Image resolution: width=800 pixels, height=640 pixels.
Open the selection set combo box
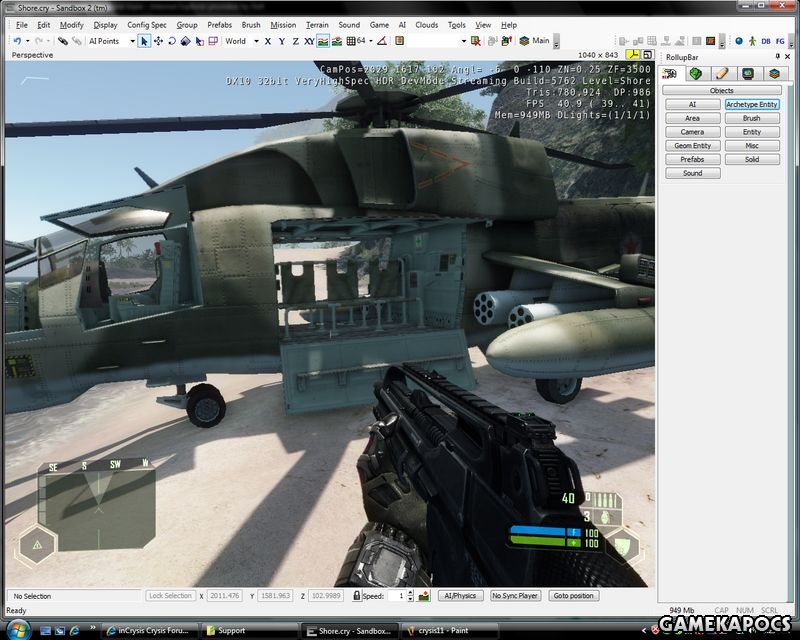pos(438,41)
